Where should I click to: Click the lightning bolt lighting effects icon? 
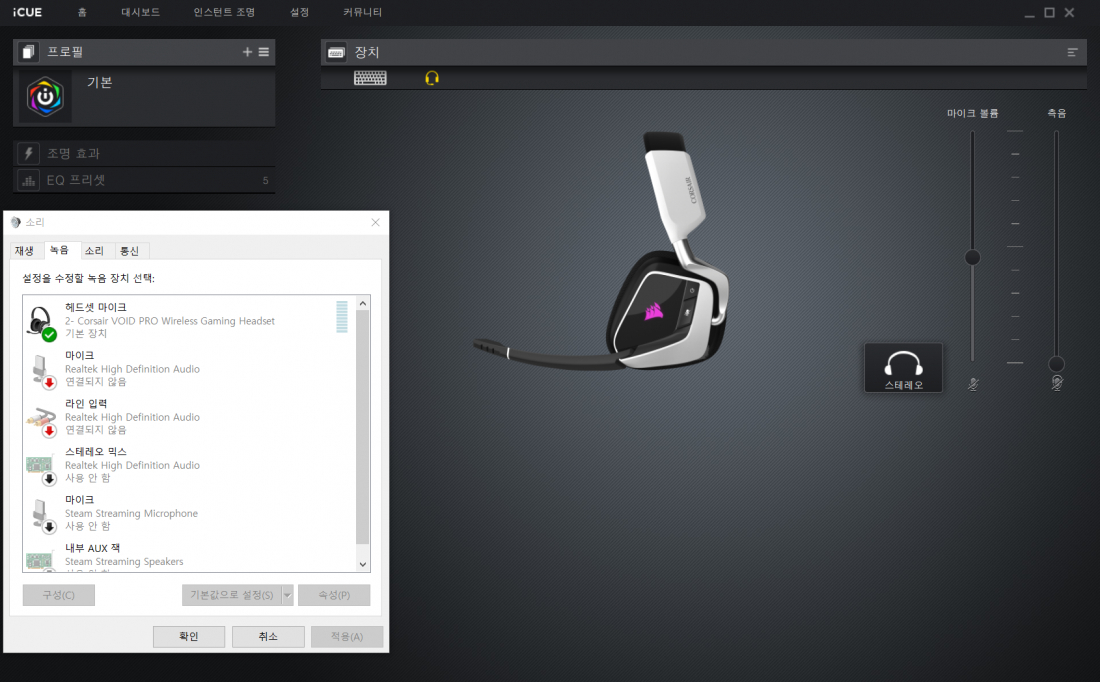[x=28, y=154]
